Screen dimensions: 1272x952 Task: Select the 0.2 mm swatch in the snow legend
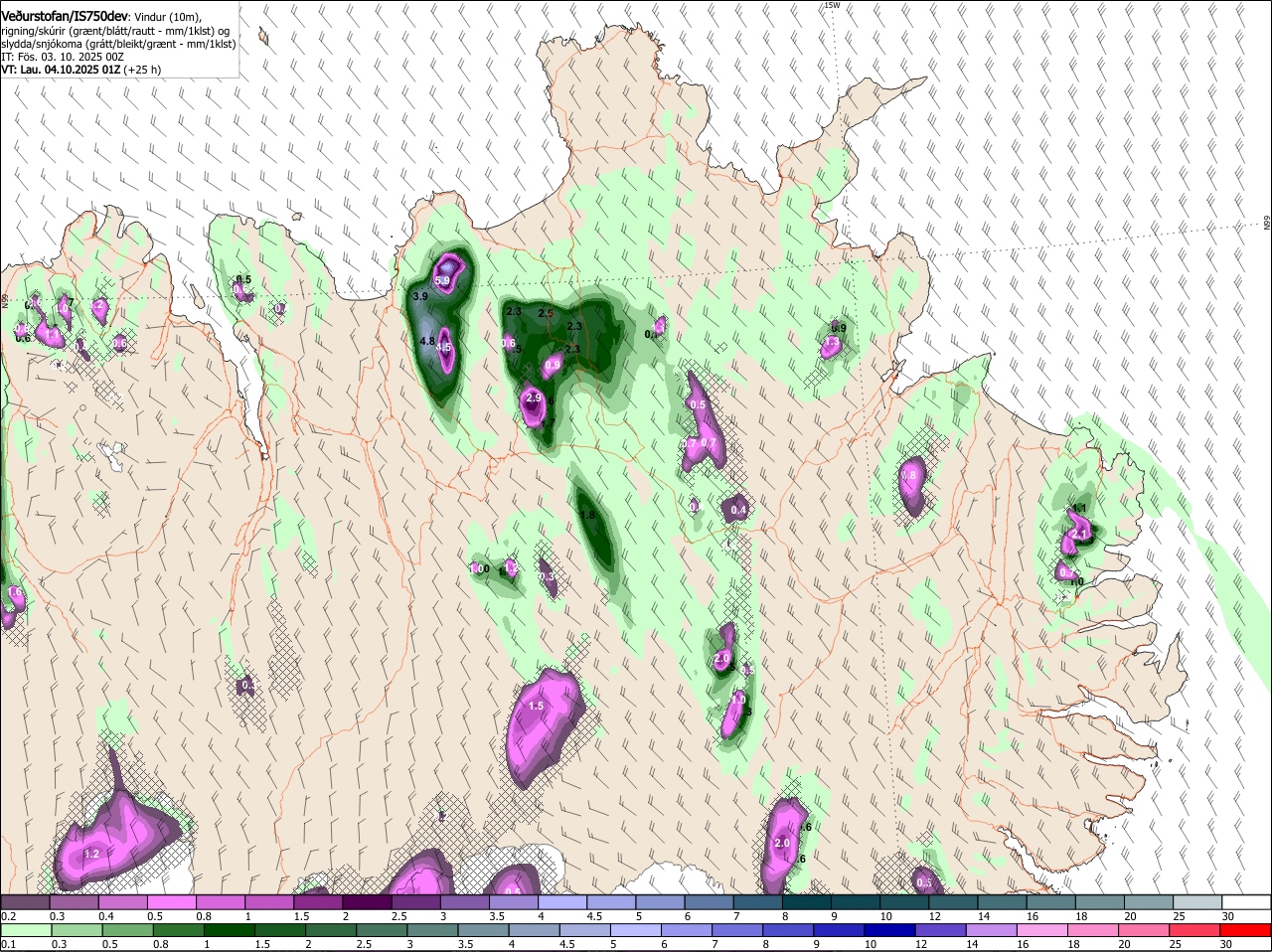click(x=25, y=902)
